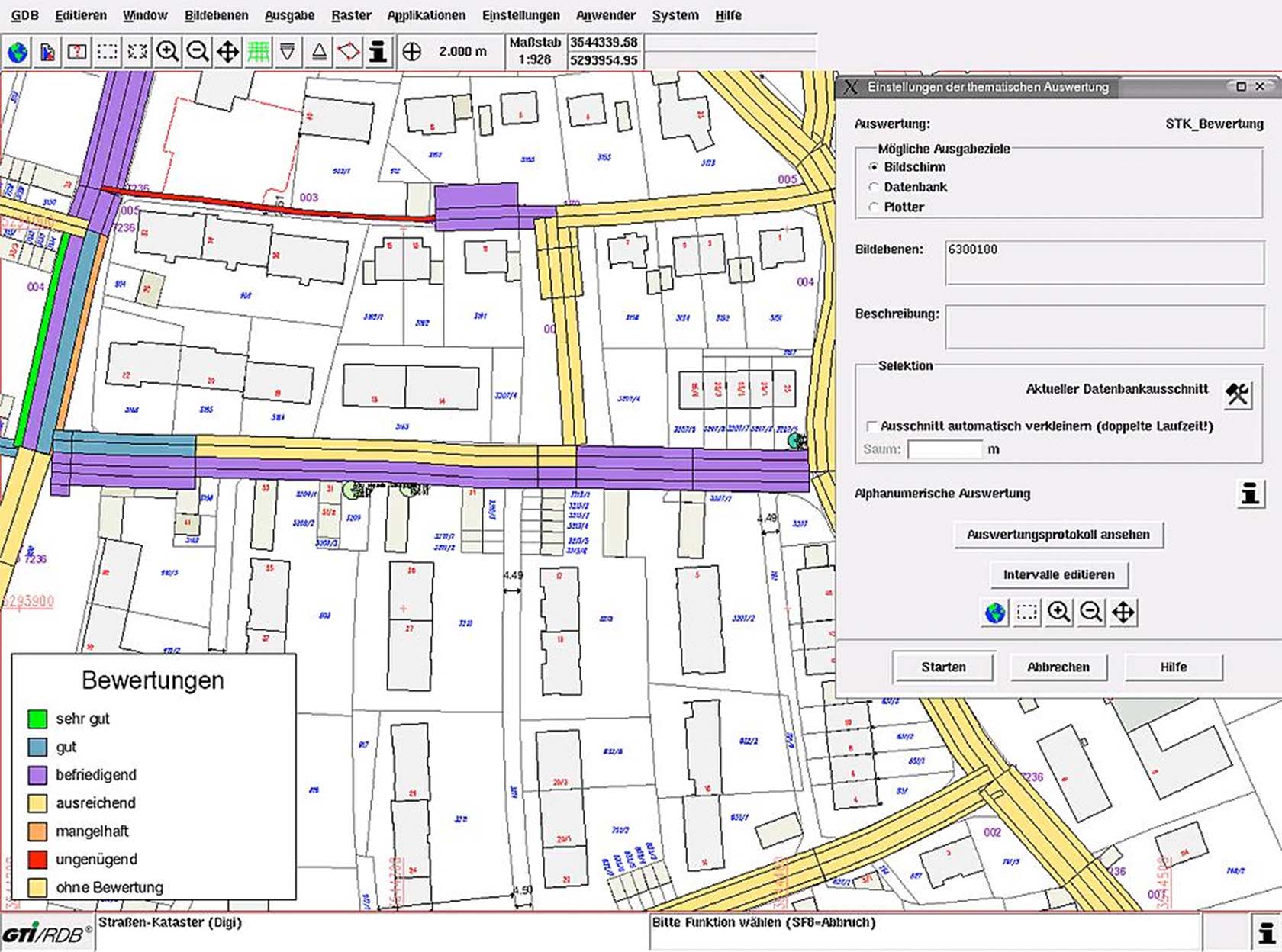1282x952 pixels.
Task: Open the GDB menu
Action: coord(27,14)
